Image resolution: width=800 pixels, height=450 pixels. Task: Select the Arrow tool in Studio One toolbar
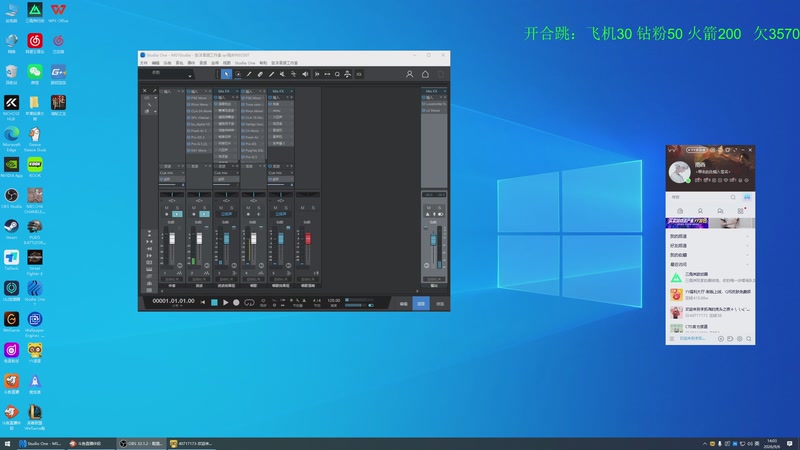(x=227, y=74)
